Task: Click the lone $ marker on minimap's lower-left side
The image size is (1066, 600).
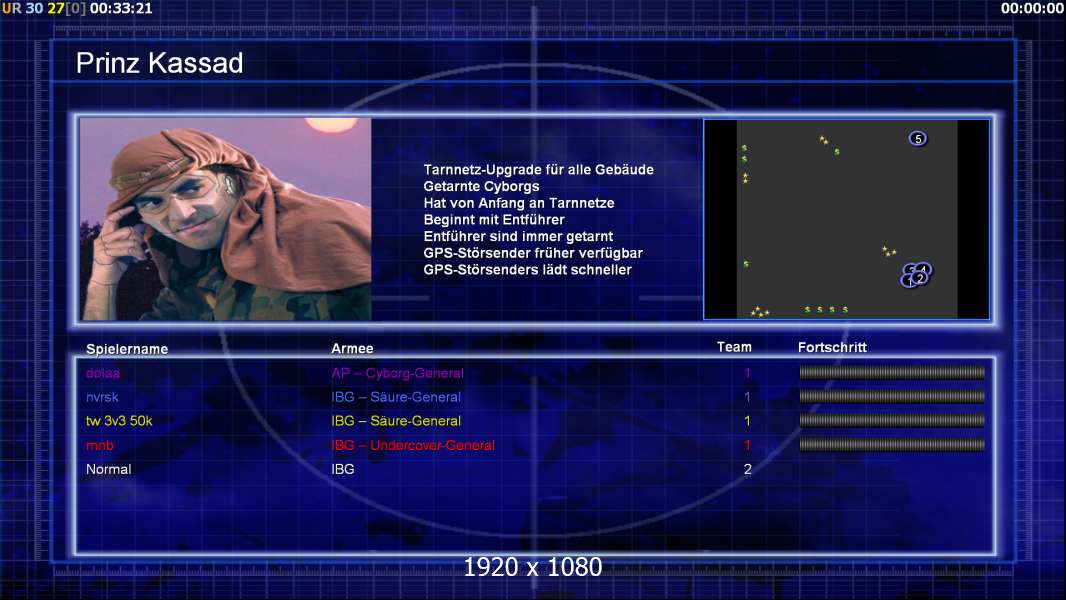Action: click(746, 264)
